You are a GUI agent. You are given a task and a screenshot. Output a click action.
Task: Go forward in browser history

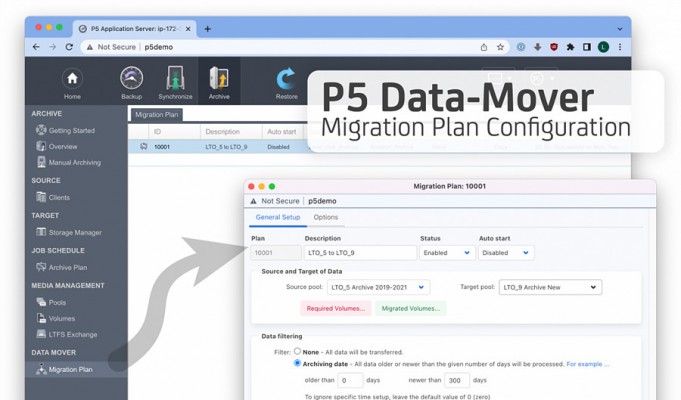(x=53, y=47)
